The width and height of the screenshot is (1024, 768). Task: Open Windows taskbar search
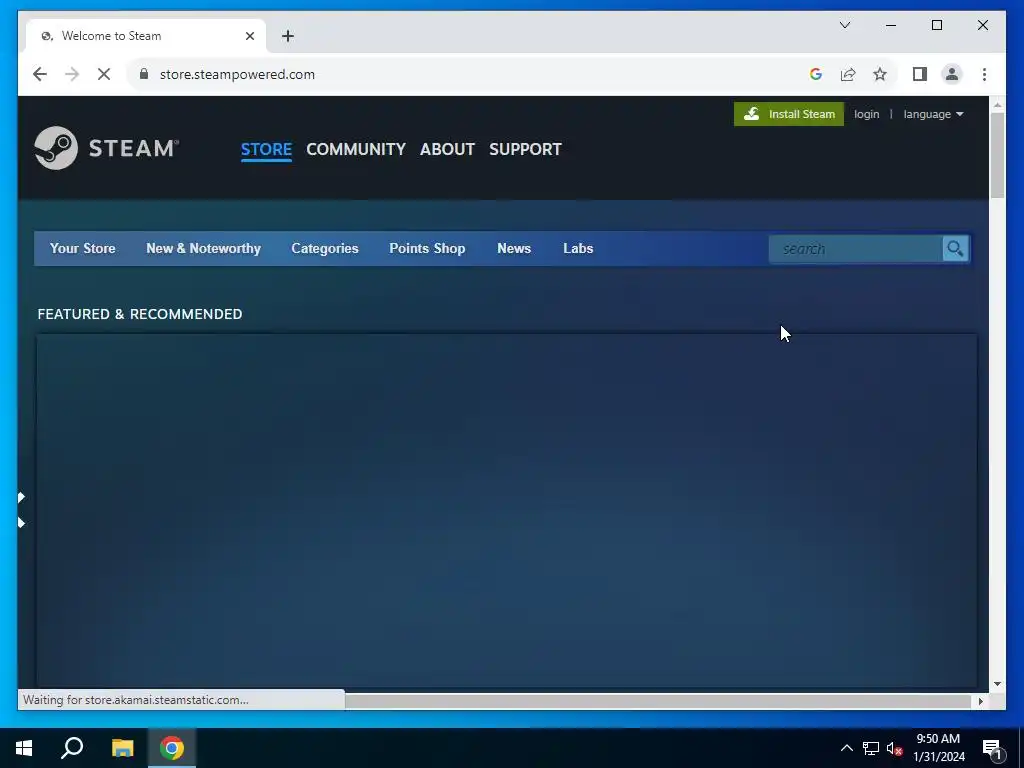(72, 748)
